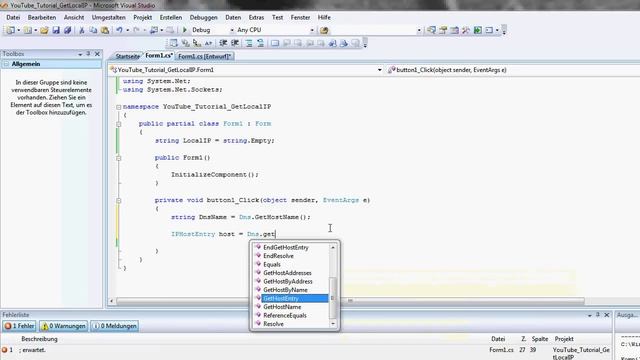Viewport: 640px width, 360px height.
Task: Open the Properties window toolbar icon
Action: 443,30
